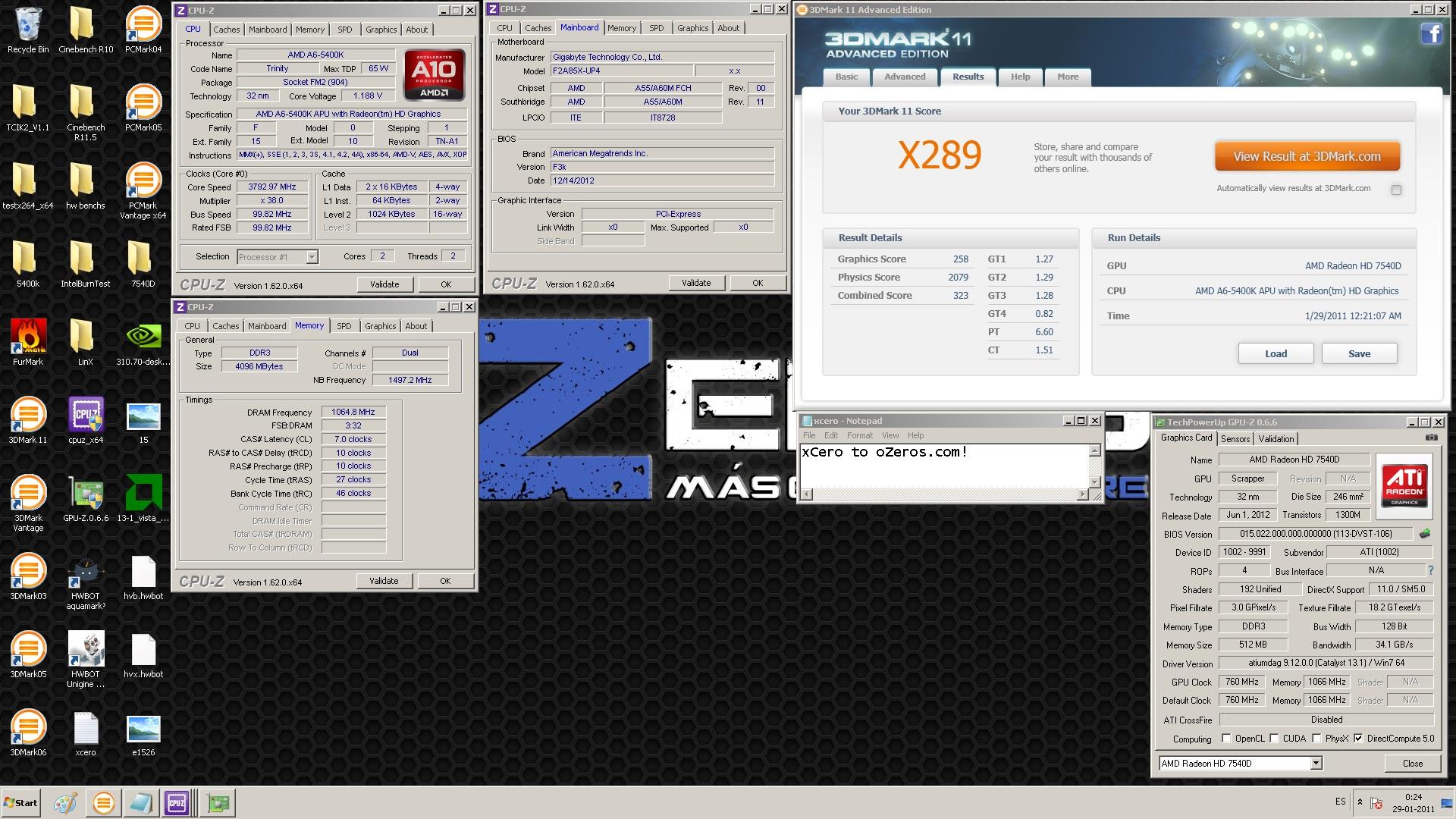Click the Facebook icon in 3DMark 11
The height and width of the screenshot is (819, 1456).
pyautogui.click(x=1431, y=33)
